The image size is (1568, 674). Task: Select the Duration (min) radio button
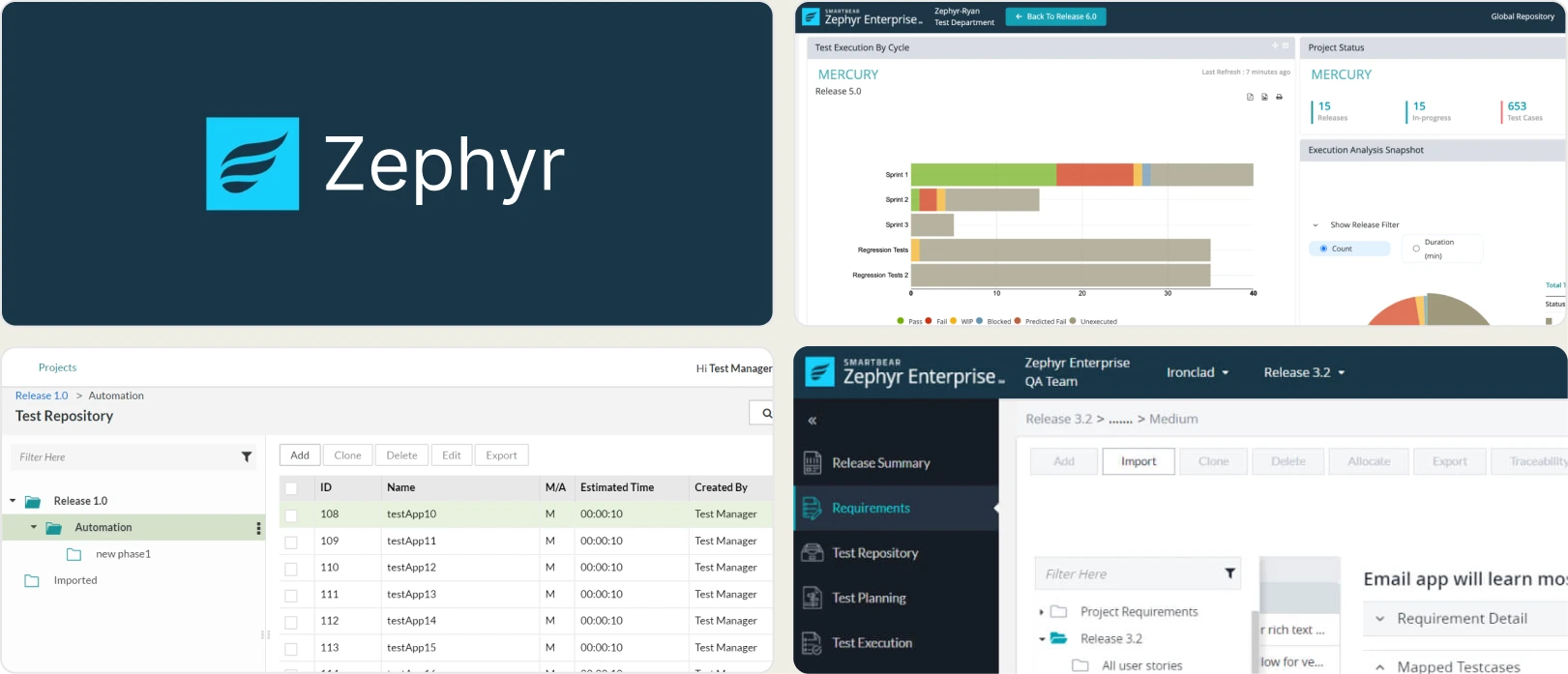pyautogui.click(x=1416, y=249)
